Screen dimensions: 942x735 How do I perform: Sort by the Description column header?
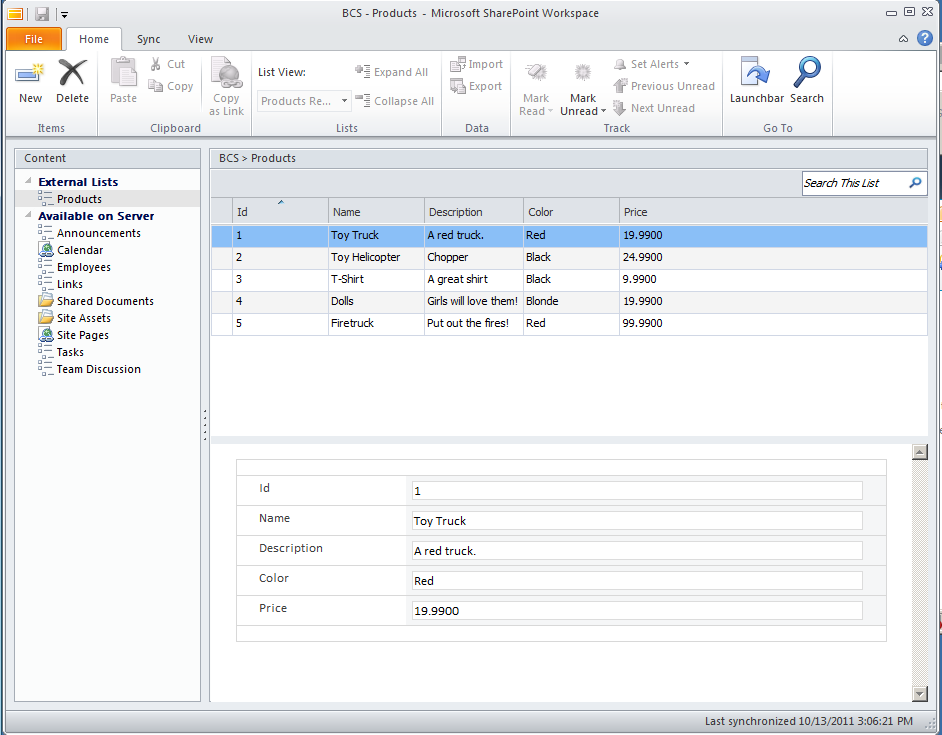click(x=473, y=212)
